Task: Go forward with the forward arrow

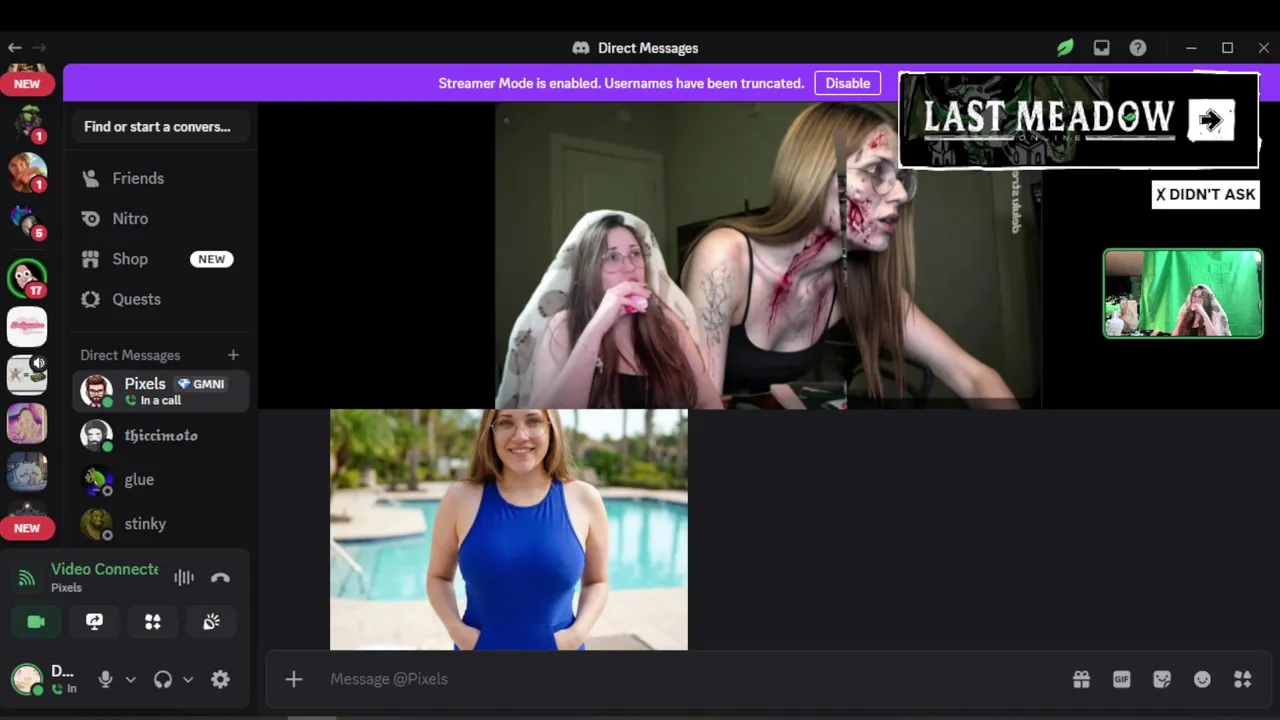Action: tap(39, 47)
